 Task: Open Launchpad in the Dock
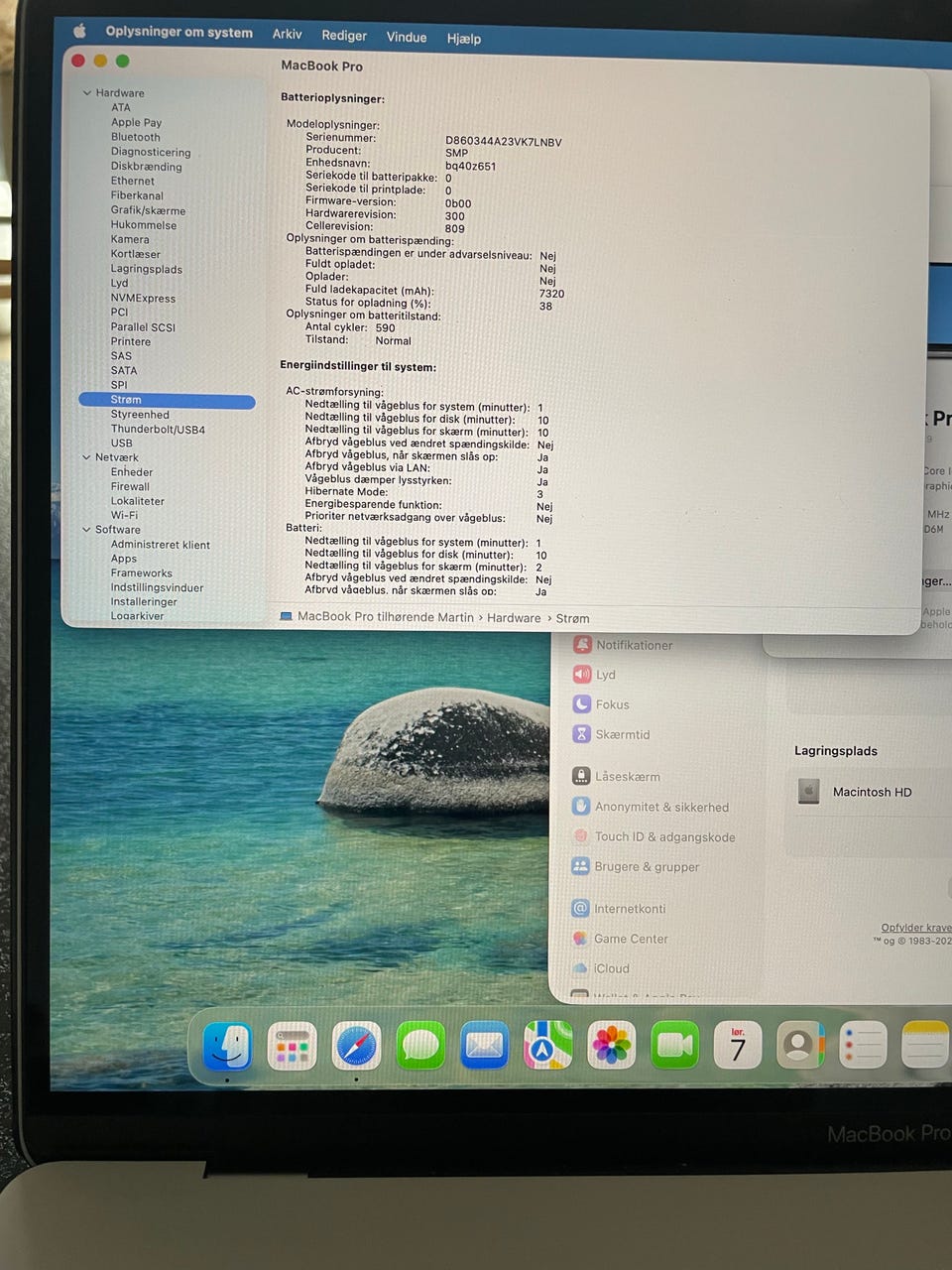292,1046
